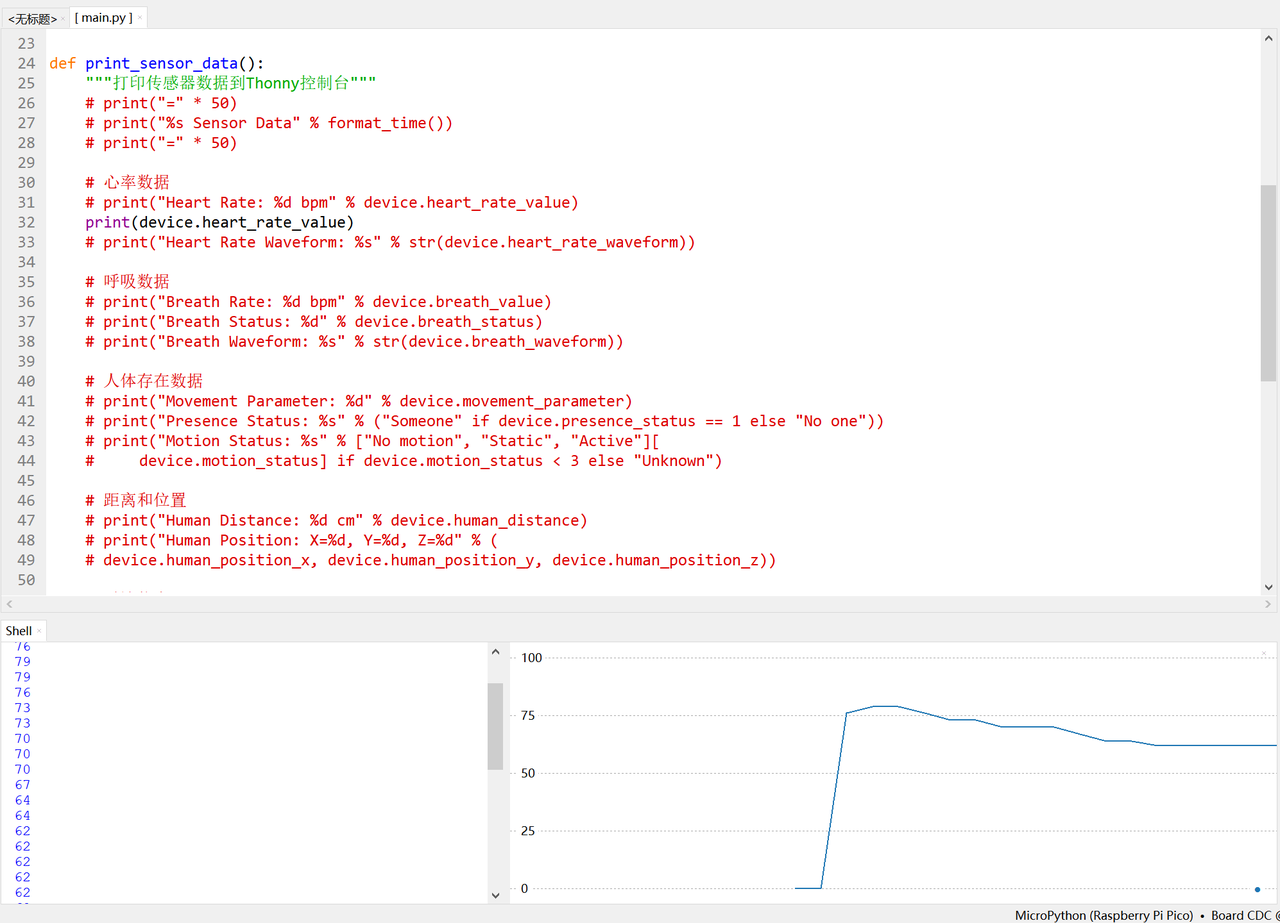This screenshot has height=923, width=1280.
Task: Close the <无标题> tab with its x
Action: click(63, 19)
